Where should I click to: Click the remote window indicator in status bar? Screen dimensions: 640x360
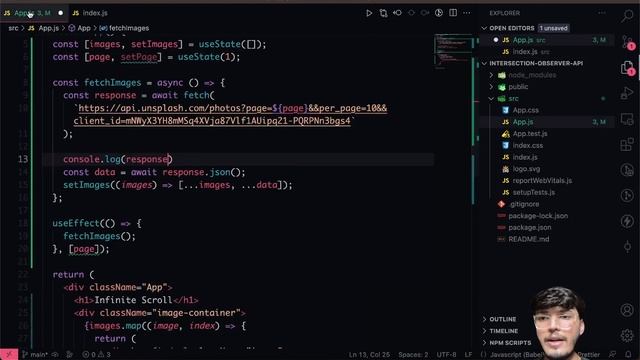[x=9, y=354]
